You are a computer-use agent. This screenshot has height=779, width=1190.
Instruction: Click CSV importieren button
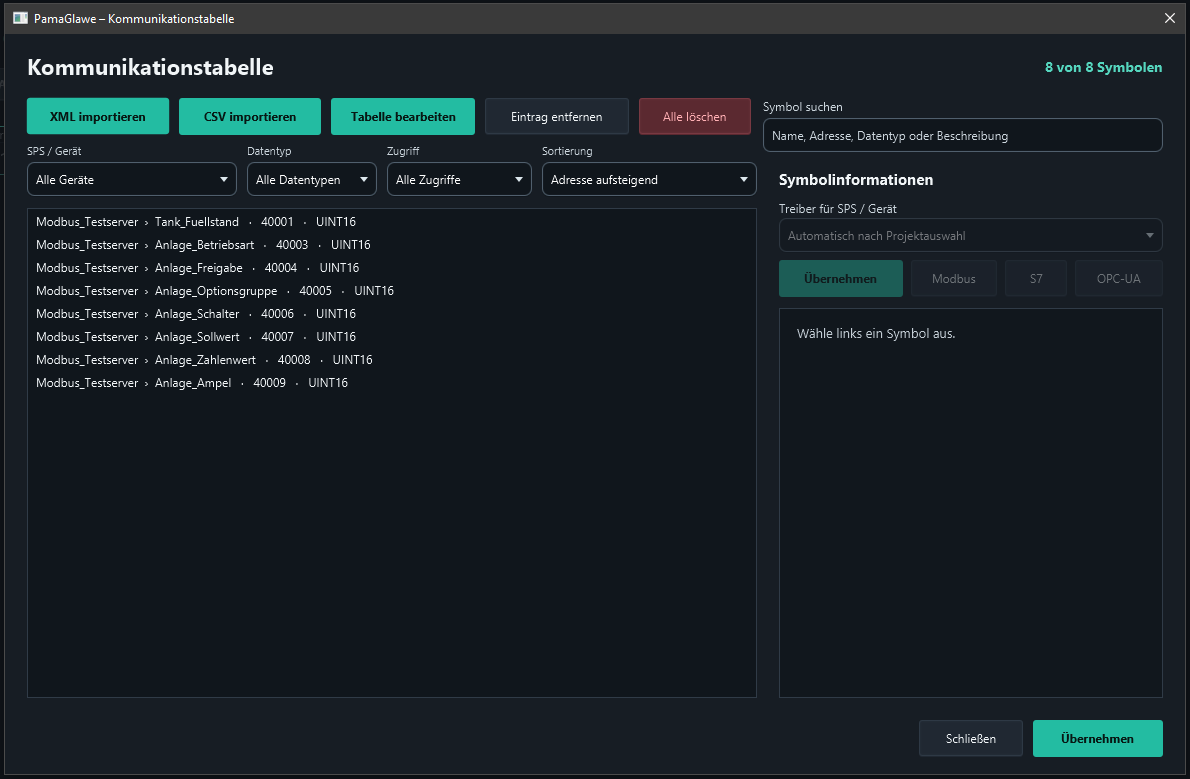(x=250, y=116)
